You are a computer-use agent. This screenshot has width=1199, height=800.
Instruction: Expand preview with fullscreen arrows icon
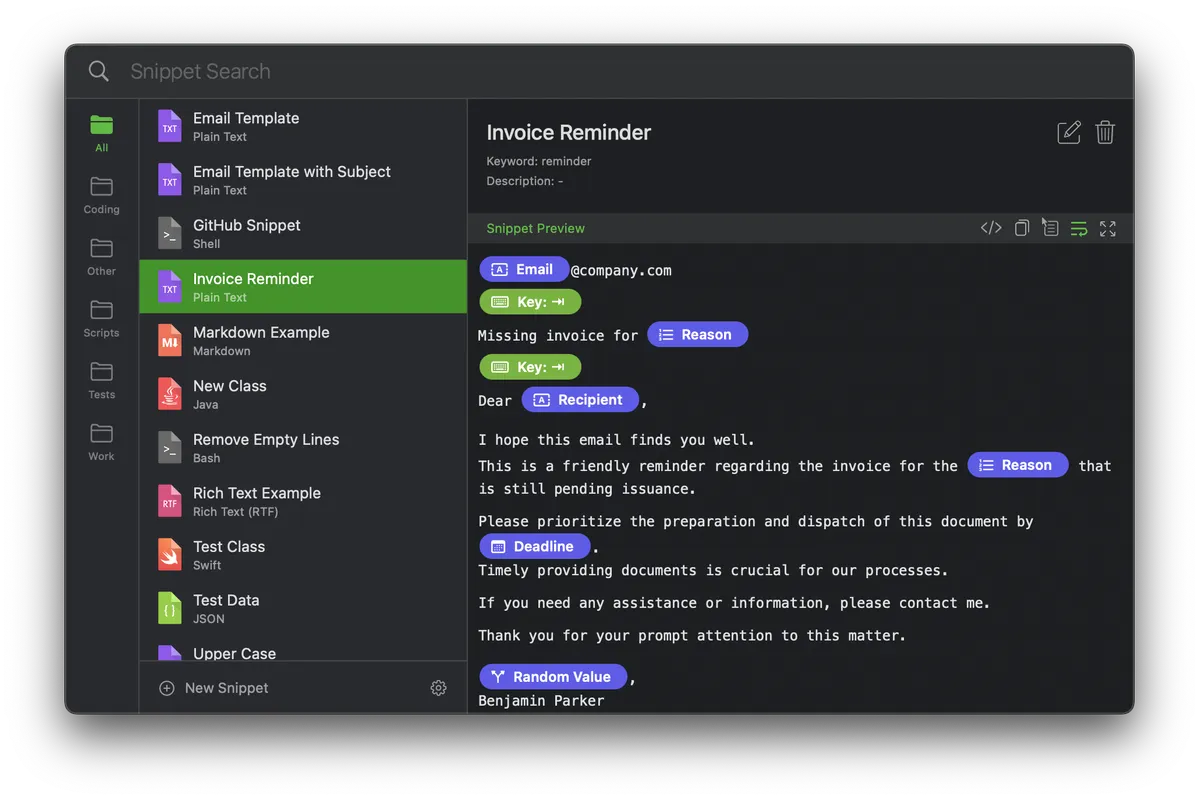pyautogui.click(x=1108, y=228)
